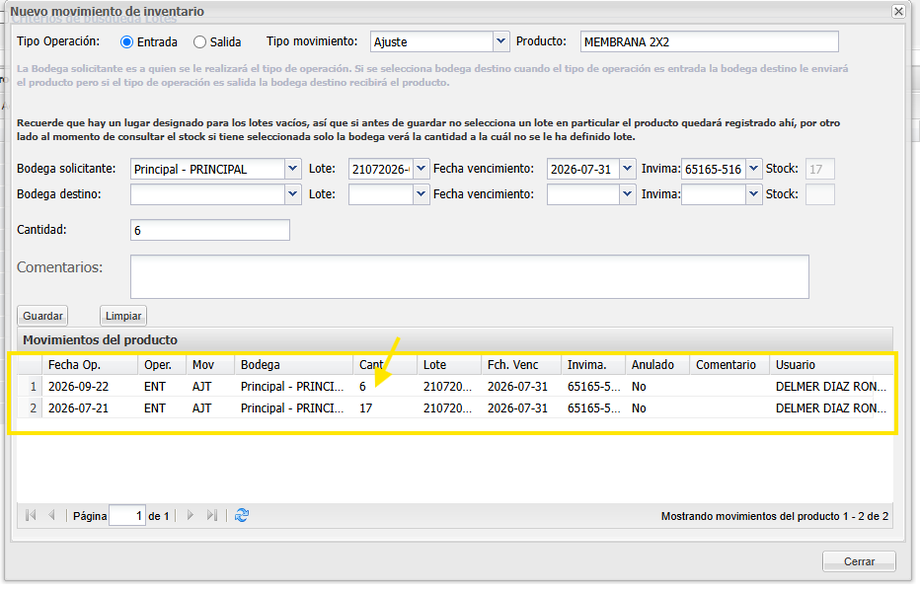This screenshot has width=920, height=592.
Task: Jump to last page of movements
Action: [x=212, y=515]
